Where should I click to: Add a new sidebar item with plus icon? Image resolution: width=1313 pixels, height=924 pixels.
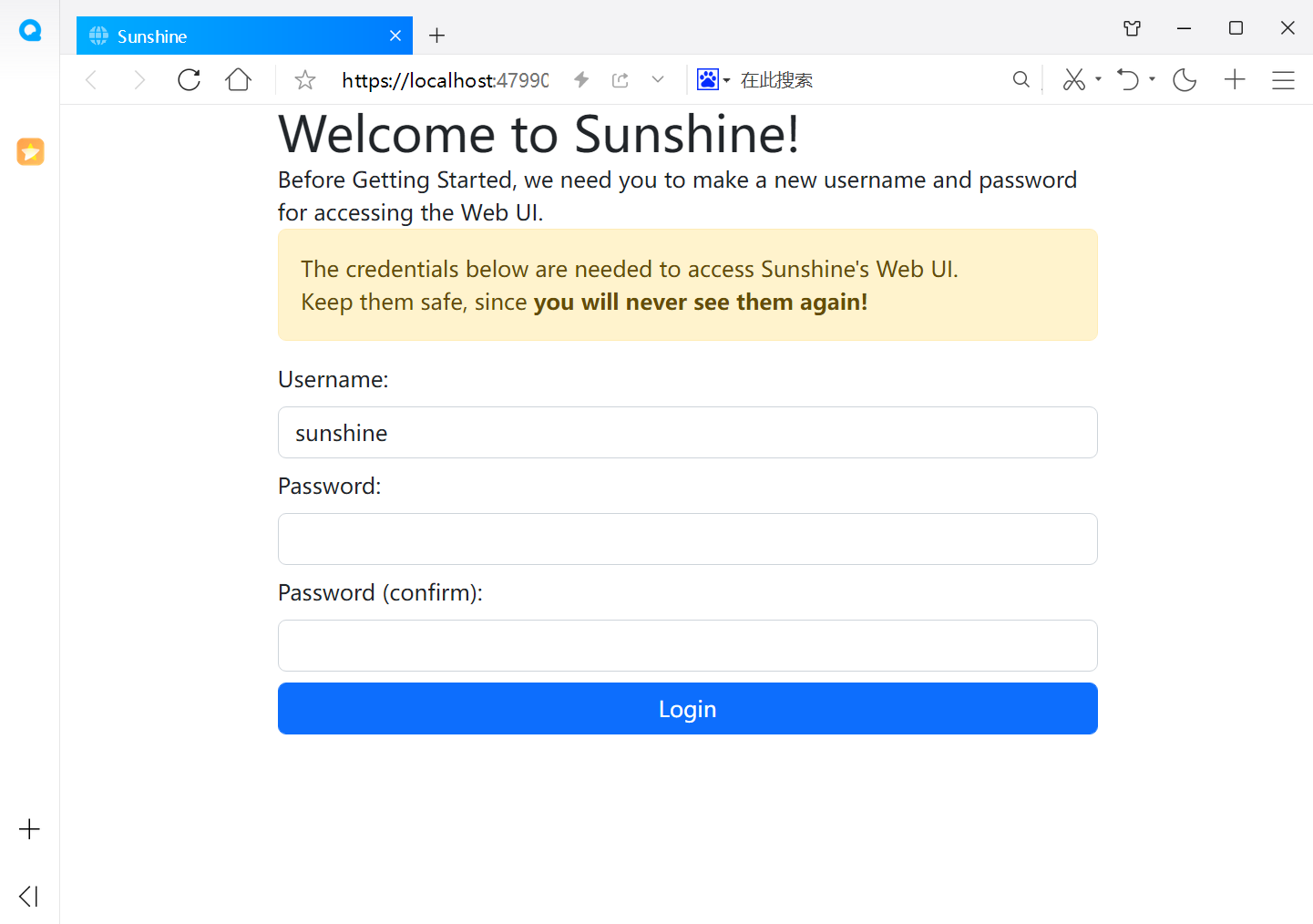29,828
